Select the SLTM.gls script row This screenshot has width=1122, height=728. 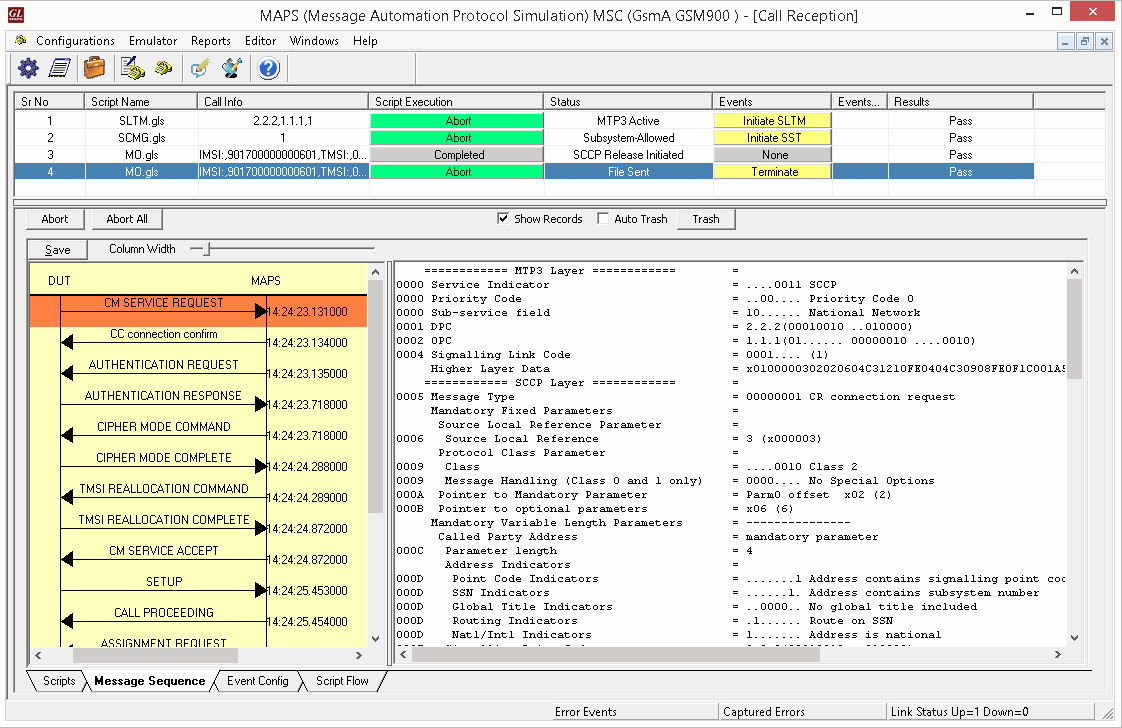(524, 121)
